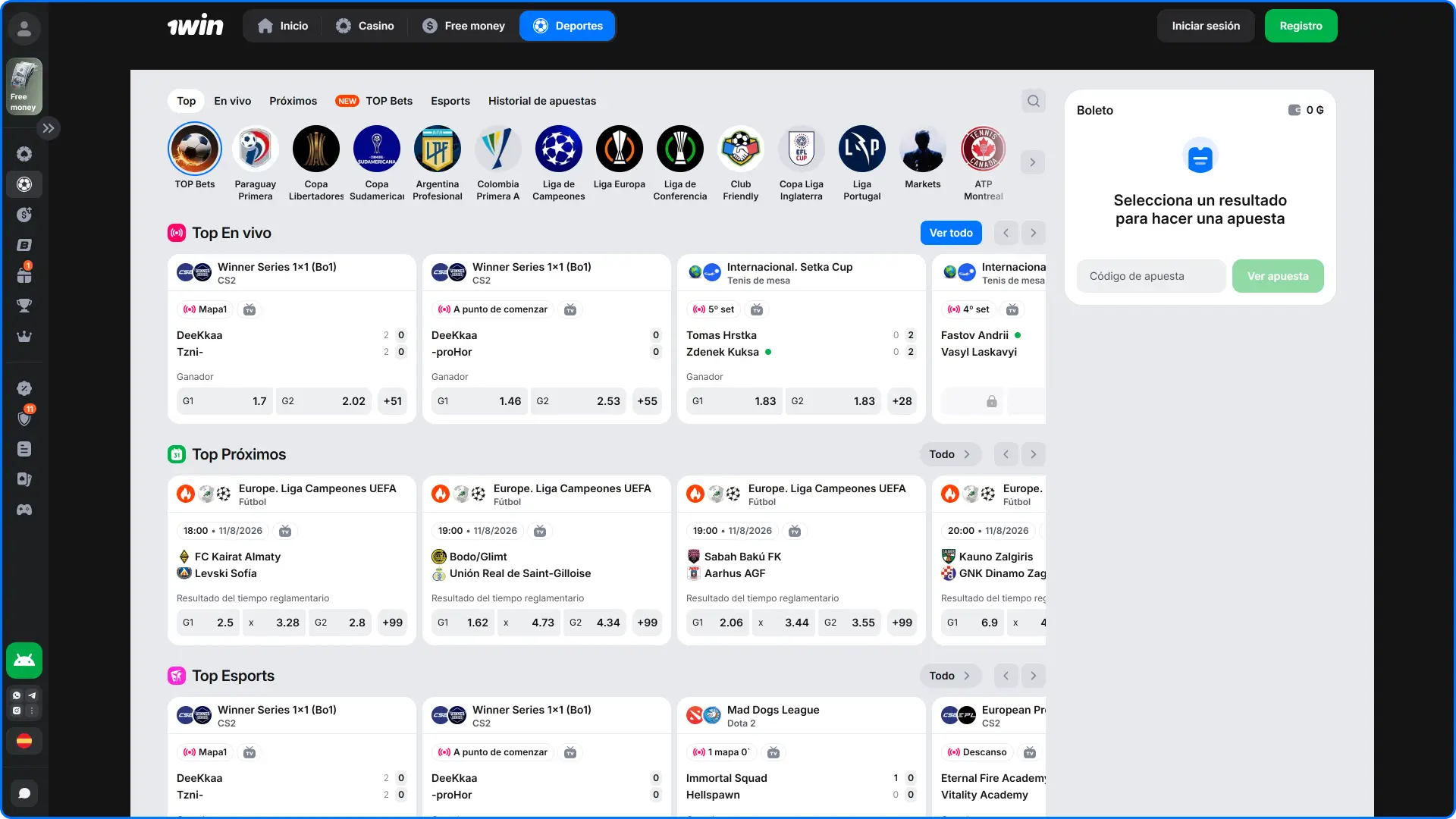Click the 1win logo
Viewport: 1456px width, 819px height.
[x=196, y=26]
